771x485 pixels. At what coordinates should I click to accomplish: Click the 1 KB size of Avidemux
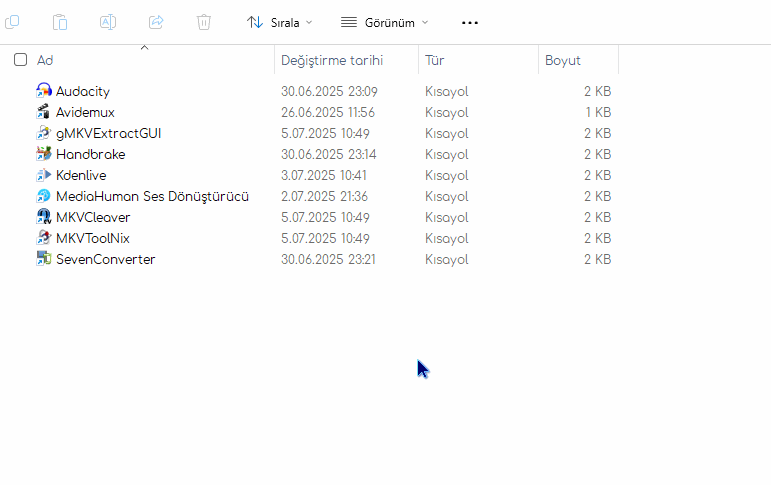tap(598, 112)
